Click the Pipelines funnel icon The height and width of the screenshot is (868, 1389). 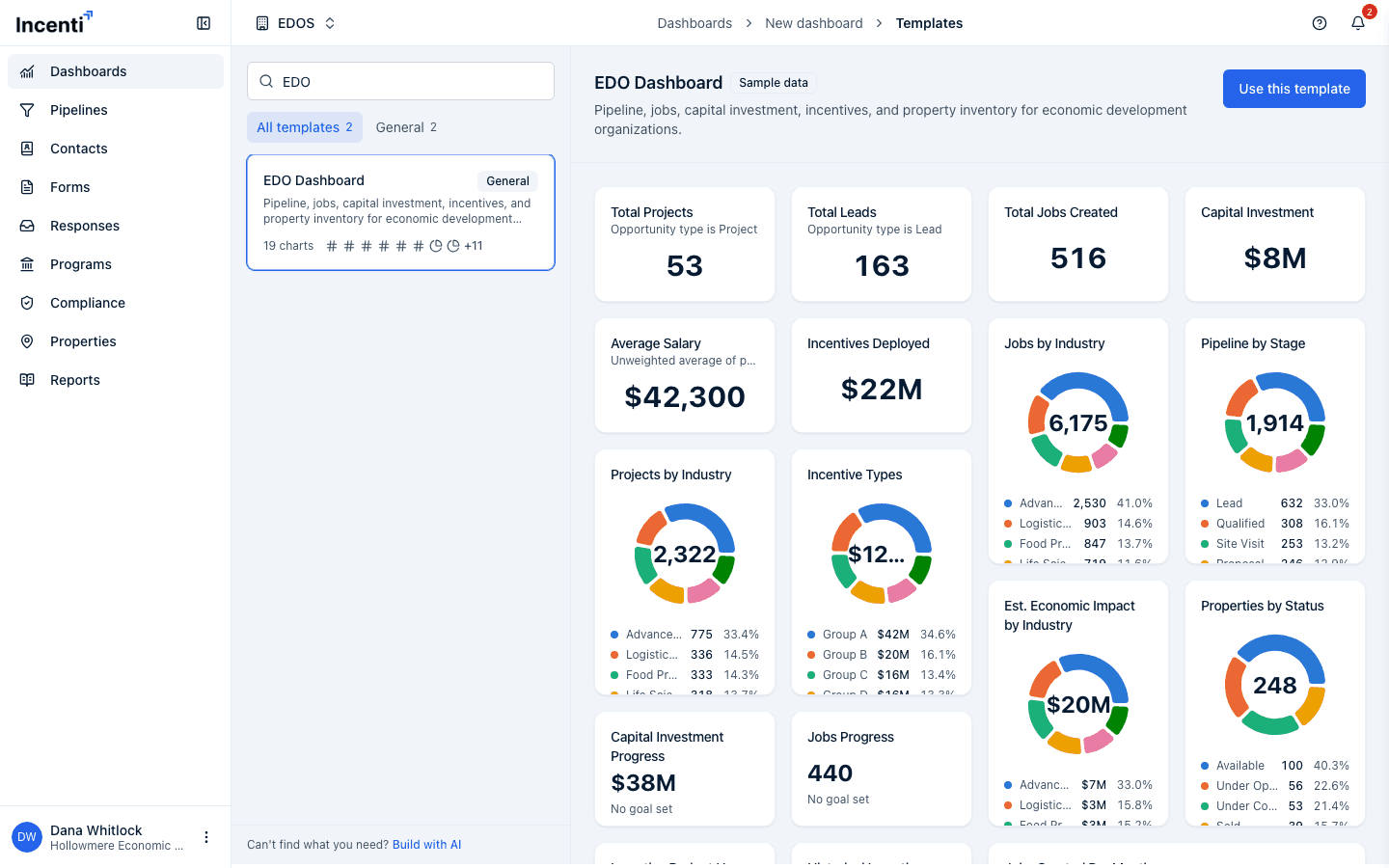pos(27,110)
